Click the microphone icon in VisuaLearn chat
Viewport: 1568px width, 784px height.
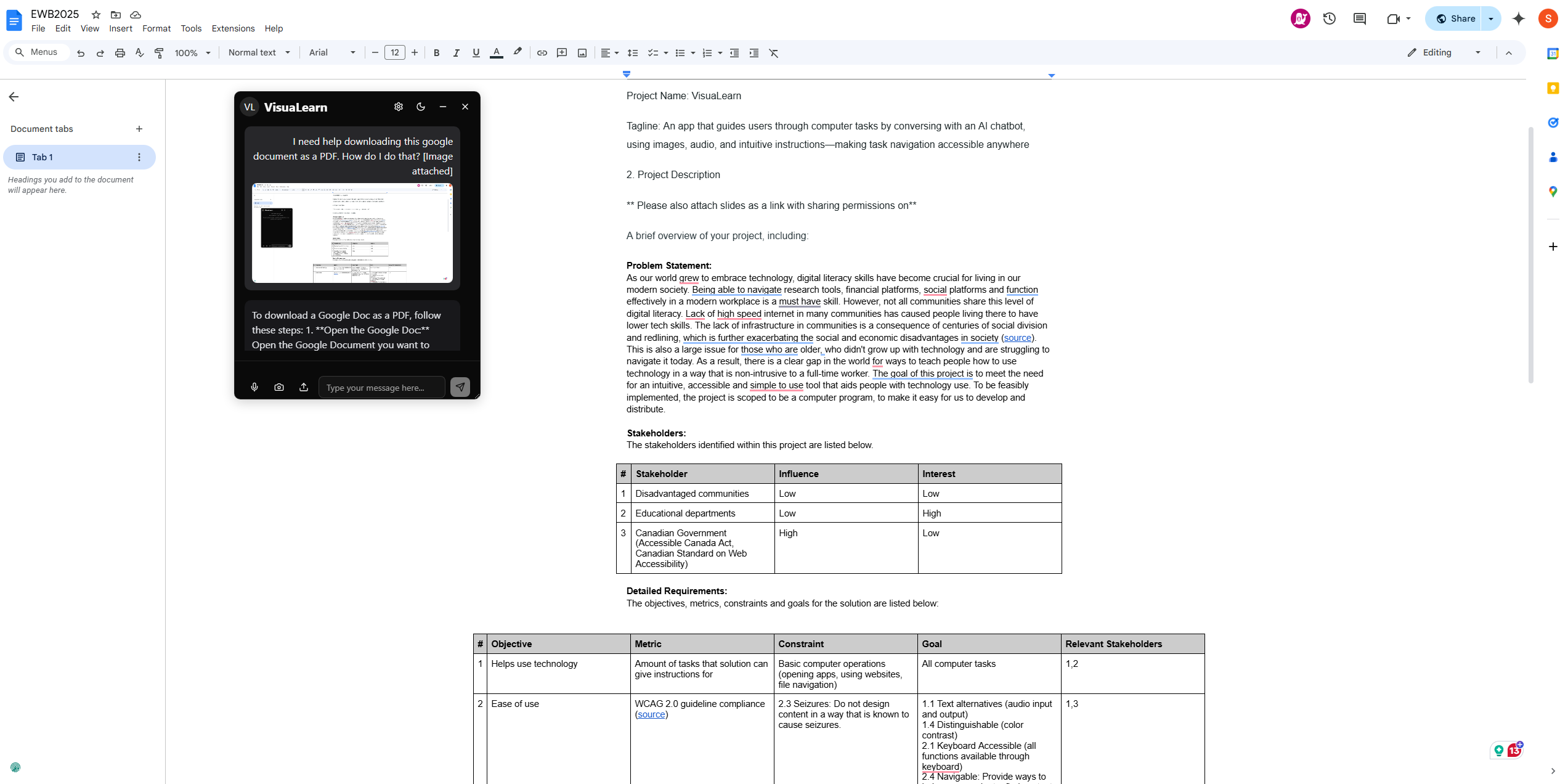coord(254,387)
